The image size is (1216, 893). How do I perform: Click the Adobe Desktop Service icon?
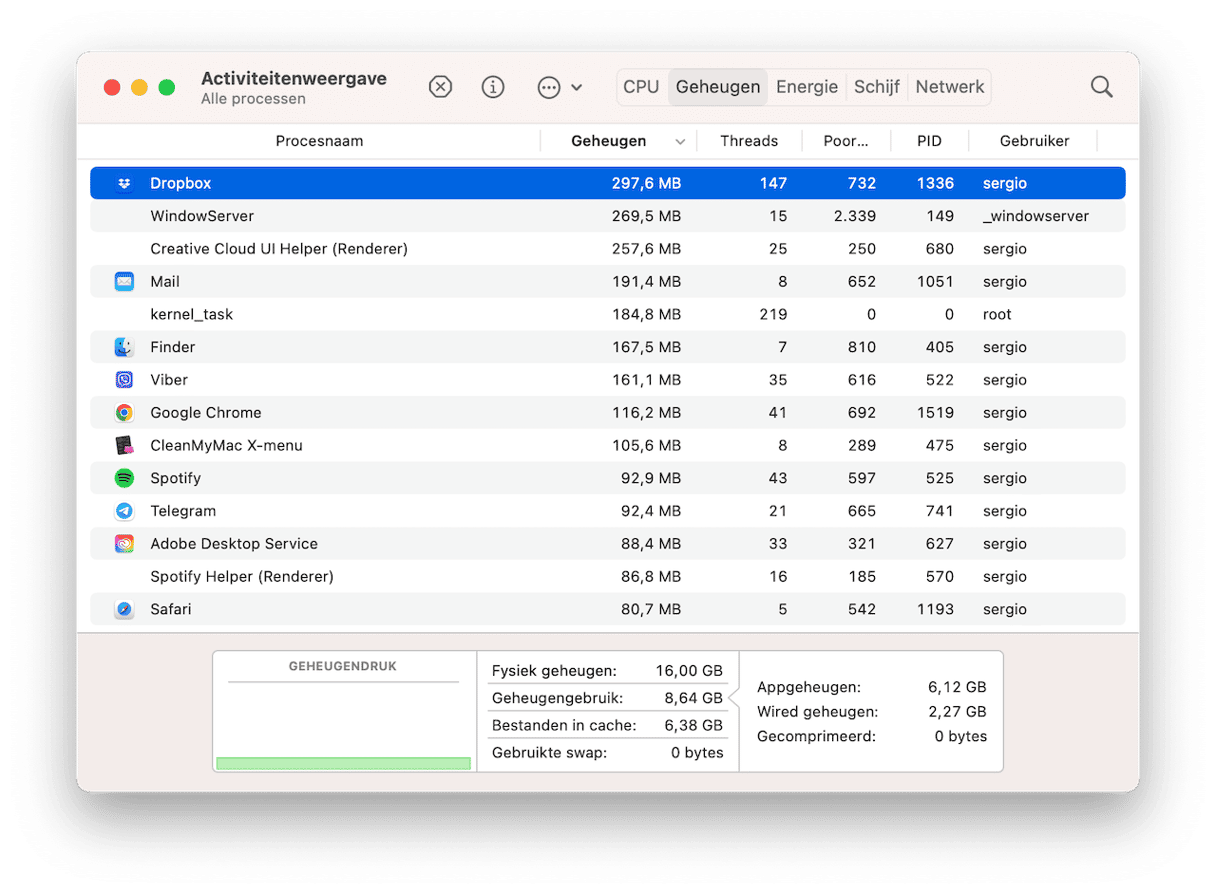[x=124, y=544]
